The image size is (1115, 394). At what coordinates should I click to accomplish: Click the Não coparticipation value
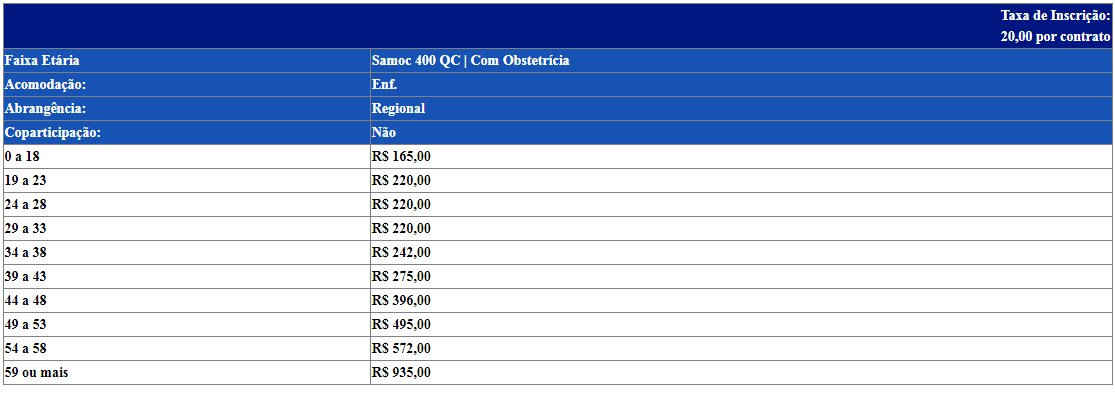click(384, 133)
